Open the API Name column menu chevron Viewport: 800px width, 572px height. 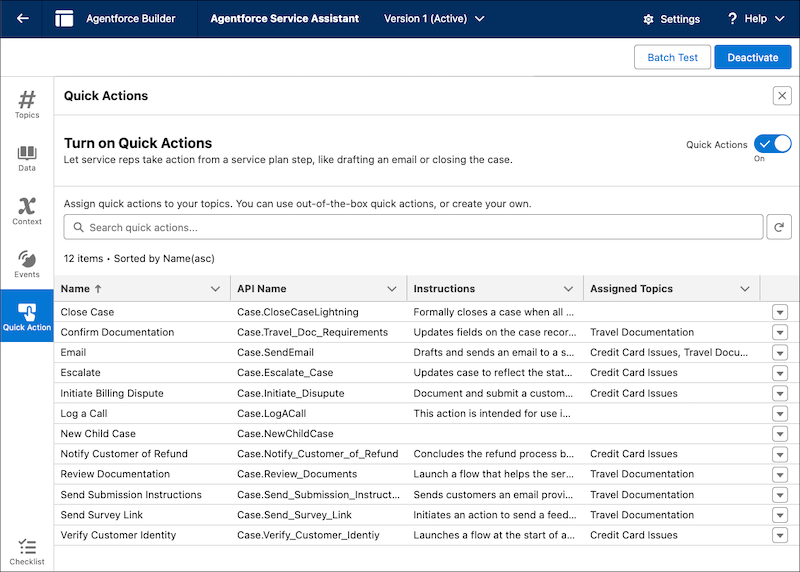pos(392,289)
